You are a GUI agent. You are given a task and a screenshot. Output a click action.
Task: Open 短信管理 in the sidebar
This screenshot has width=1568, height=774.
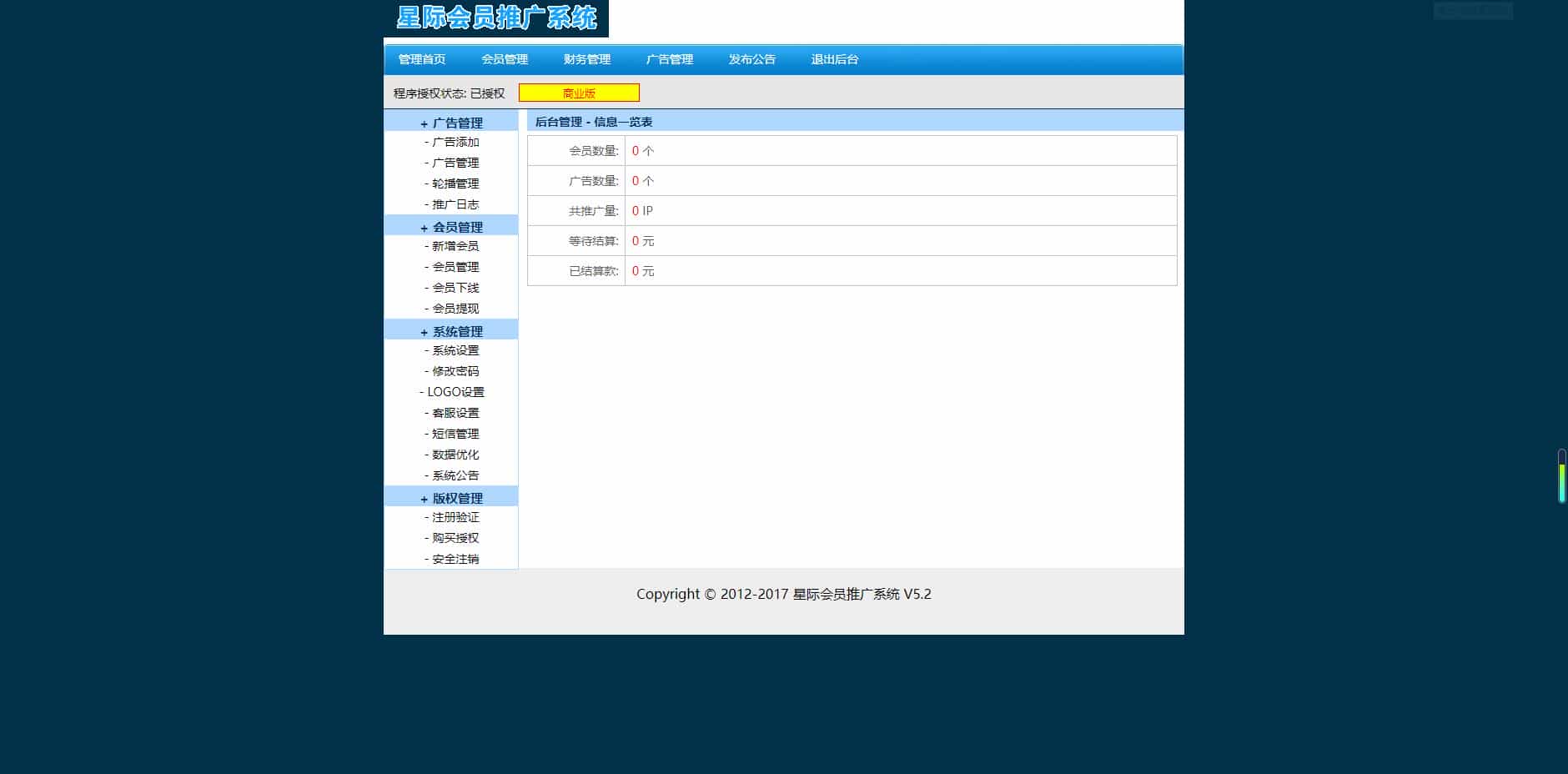(x=452, y=434)
